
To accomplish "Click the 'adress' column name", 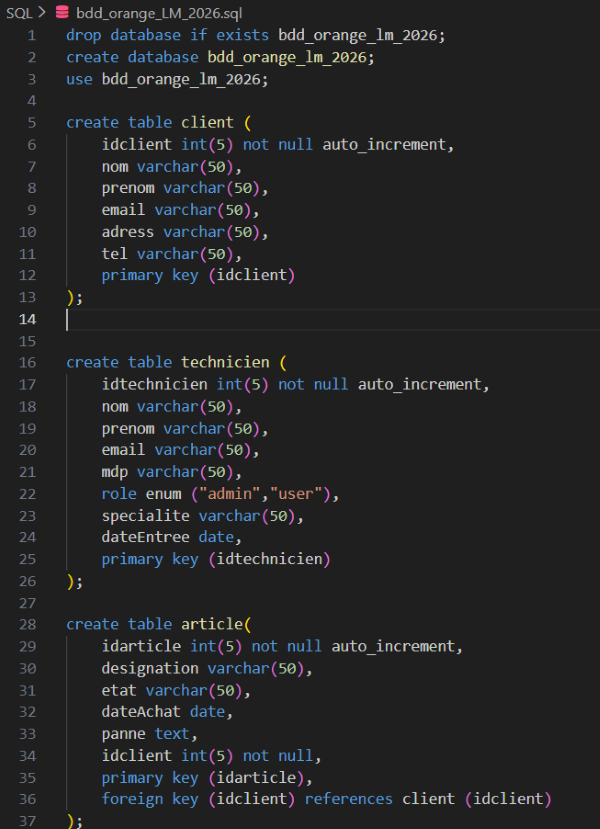I will [x=128, y=232].
